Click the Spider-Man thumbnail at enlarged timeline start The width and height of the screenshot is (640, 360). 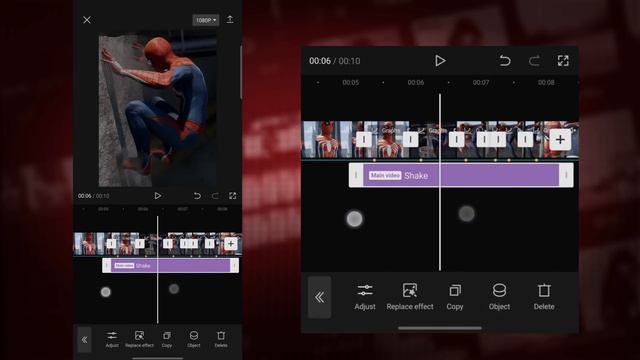coord(327,140)
